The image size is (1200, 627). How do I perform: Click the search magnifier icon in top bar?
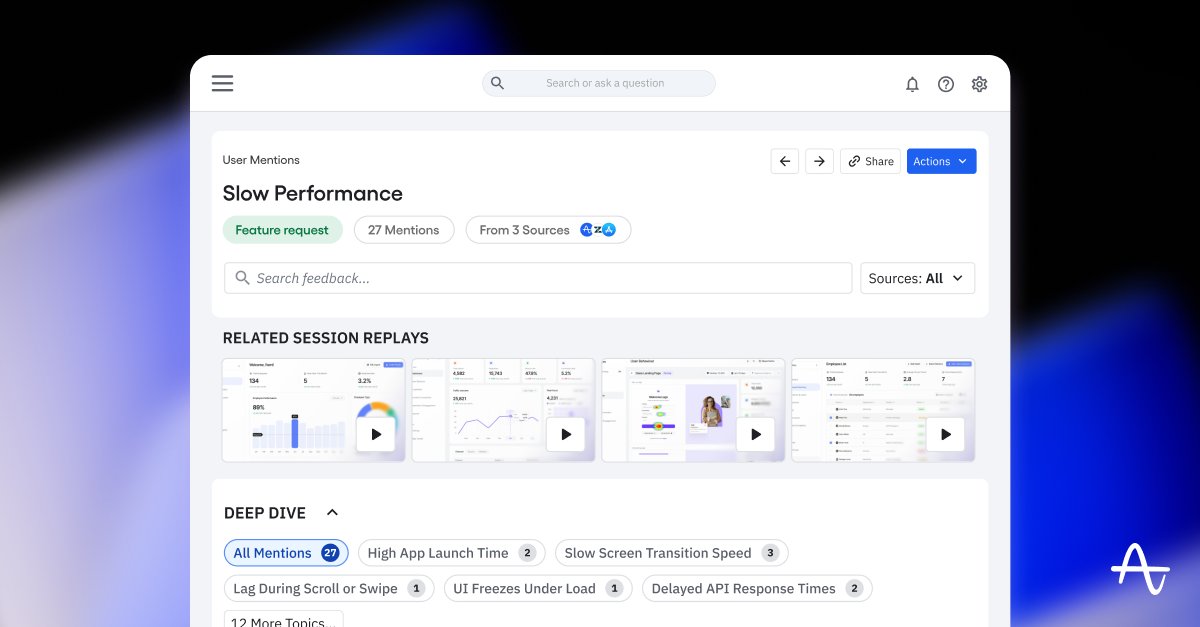coord(497,83)
